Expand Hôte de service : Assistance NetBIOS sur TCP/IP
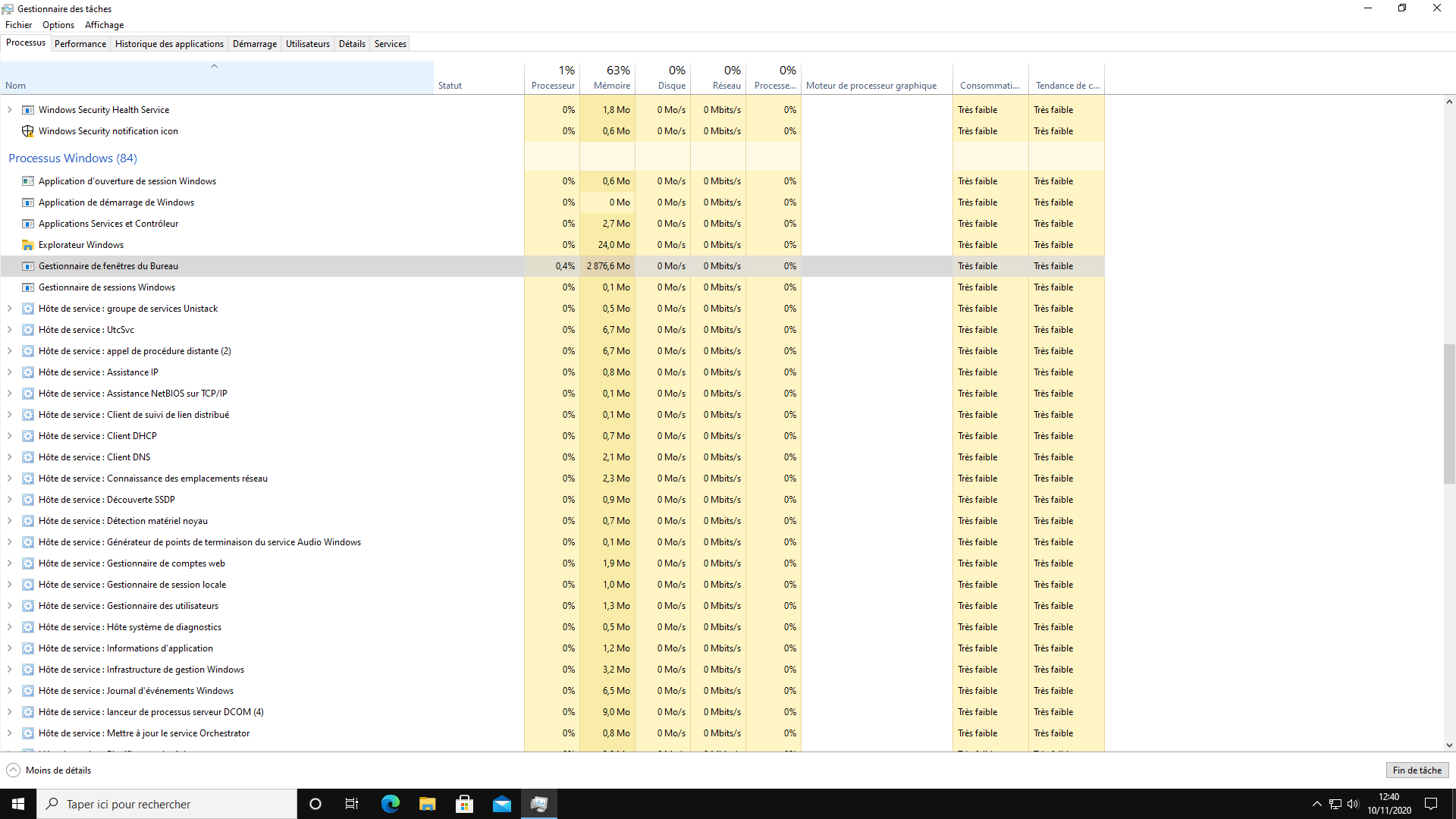This screenshot has height=819, width=1456. [x=10, y=394]
